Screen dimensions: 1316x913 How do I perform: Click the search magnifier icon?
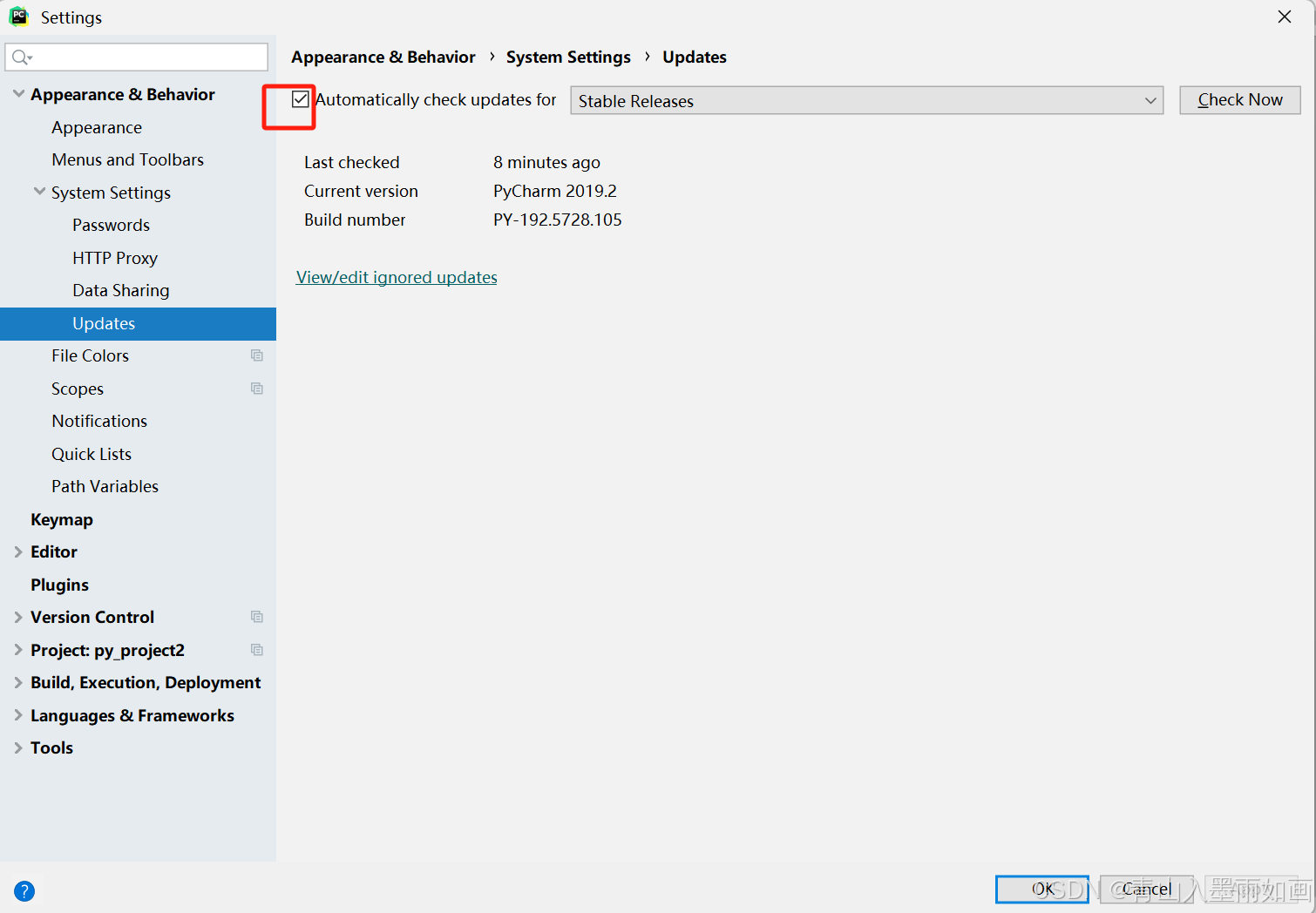pos(21,57)
